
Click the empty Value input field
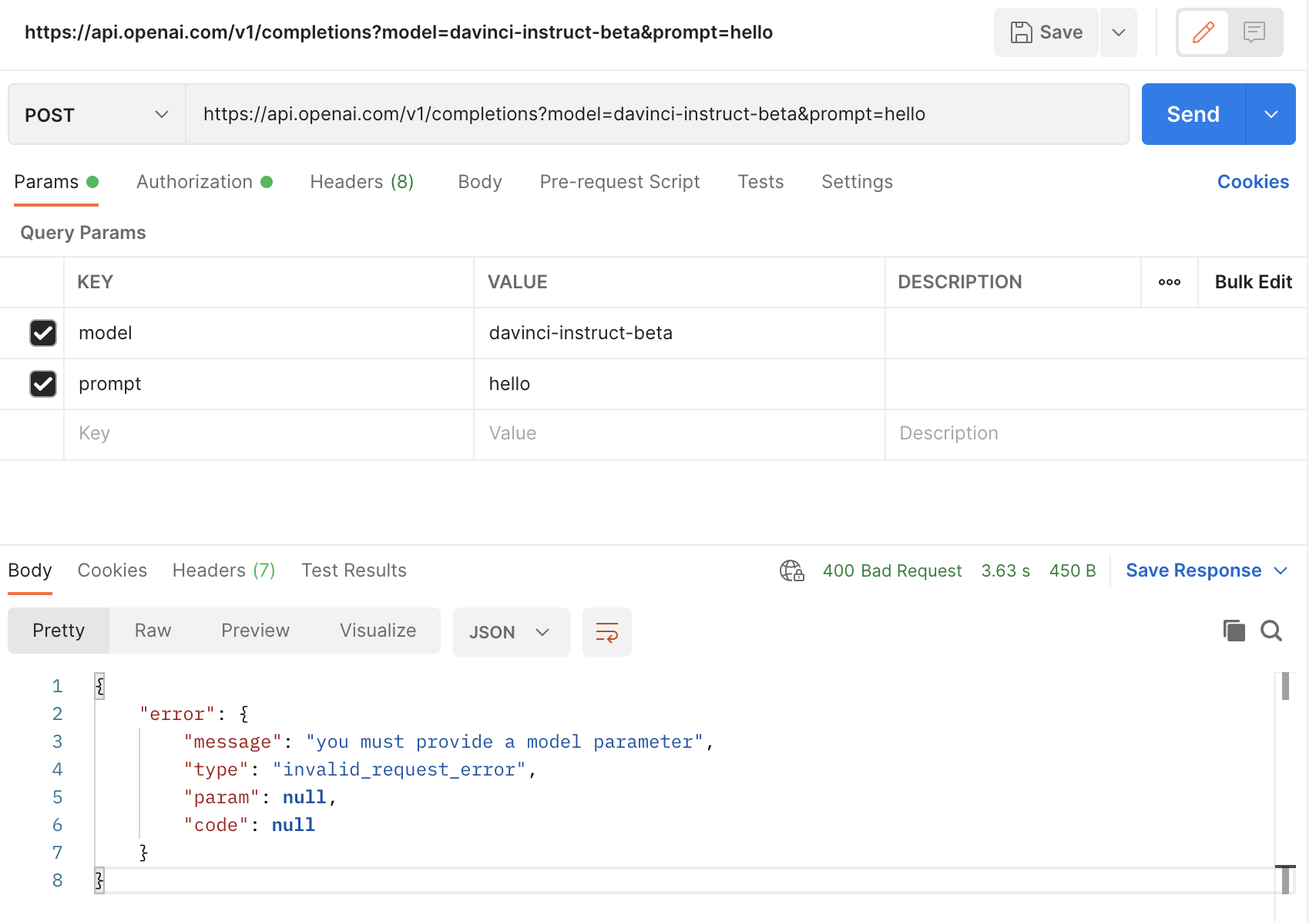(x=679, y=433)
